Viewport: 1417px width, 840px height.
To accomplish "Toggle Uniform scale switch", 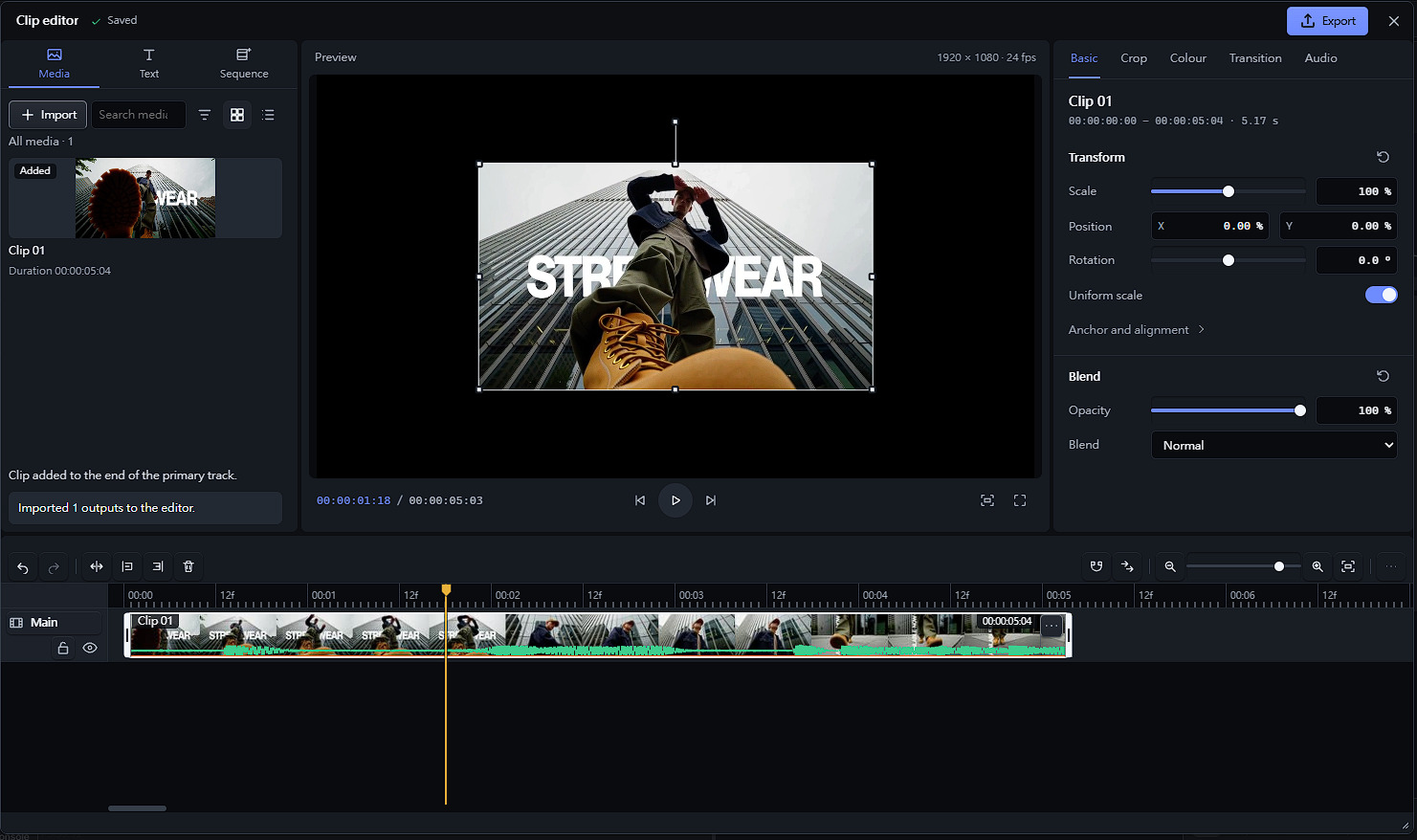I will pyautogui.click(x=1382, y=295).
